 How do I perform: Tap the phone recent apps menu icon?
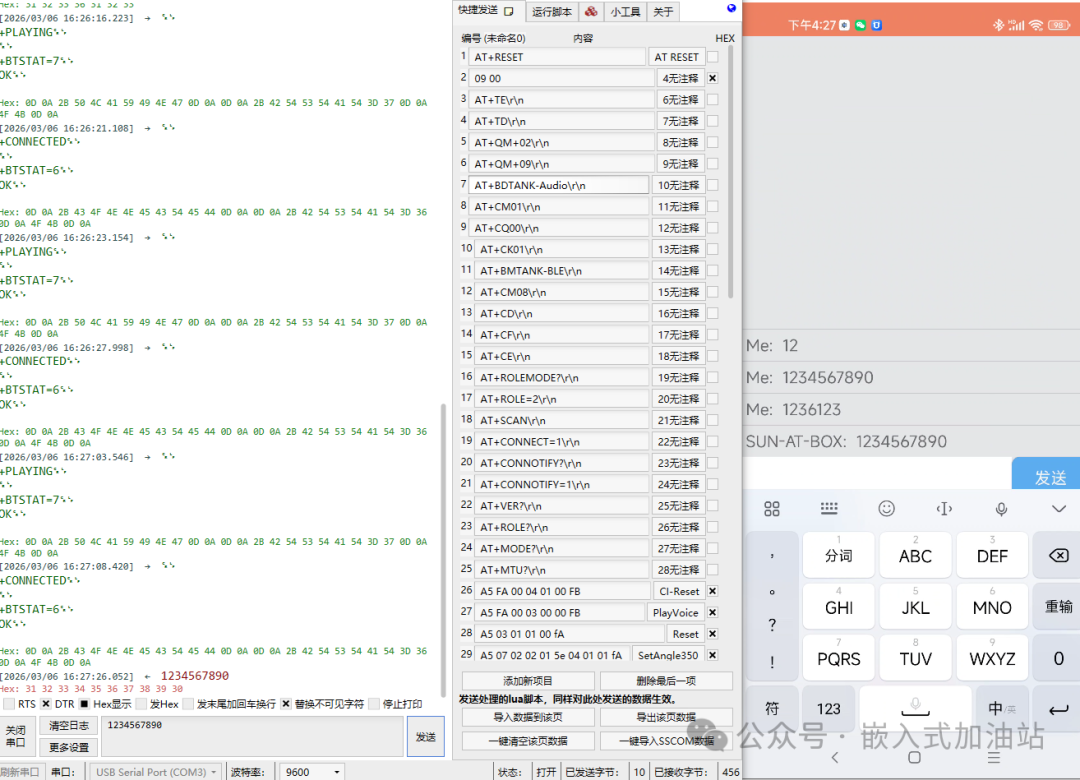(x=993, y=757)
